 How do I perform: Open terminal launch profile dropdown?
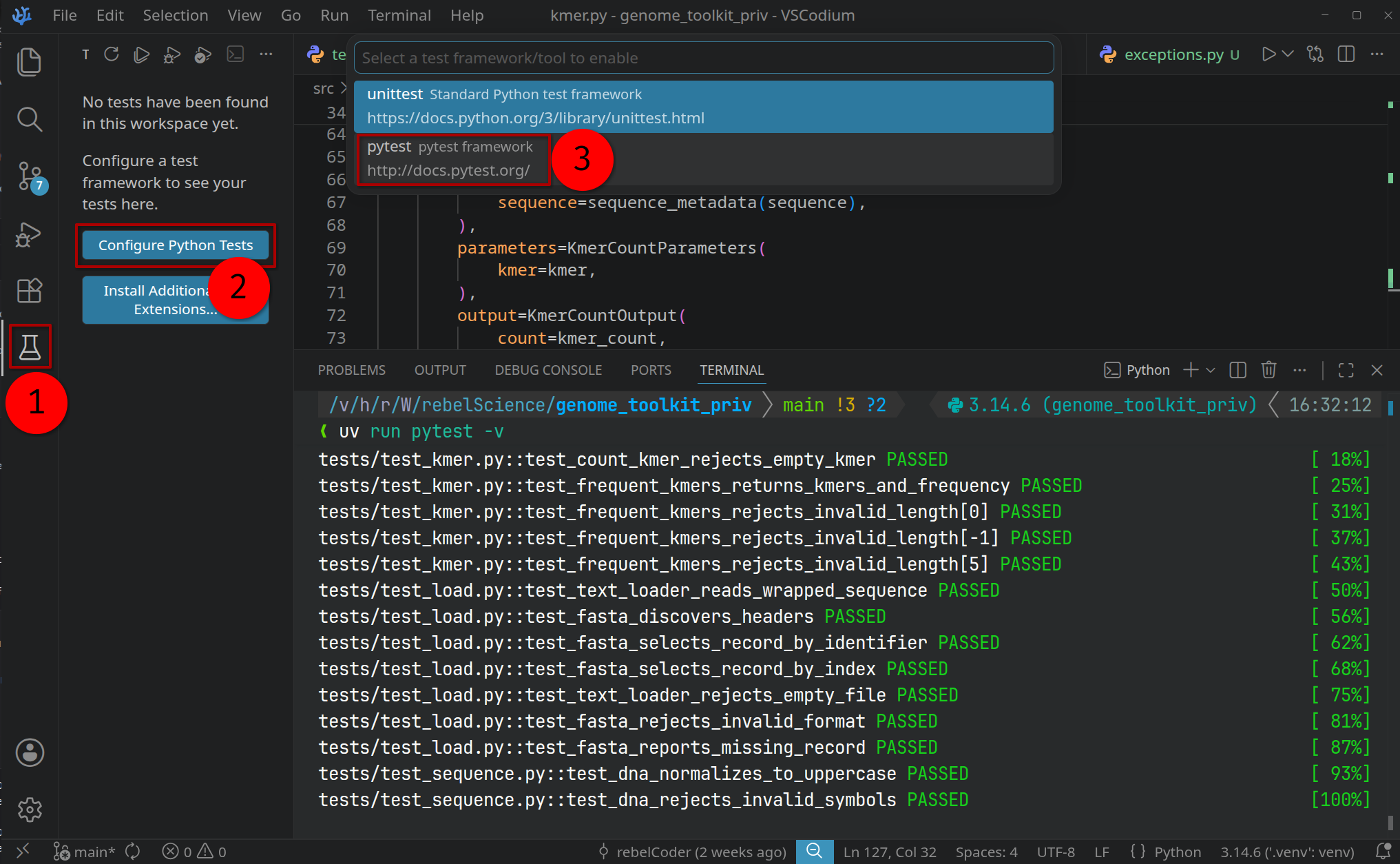point(1211,370)
